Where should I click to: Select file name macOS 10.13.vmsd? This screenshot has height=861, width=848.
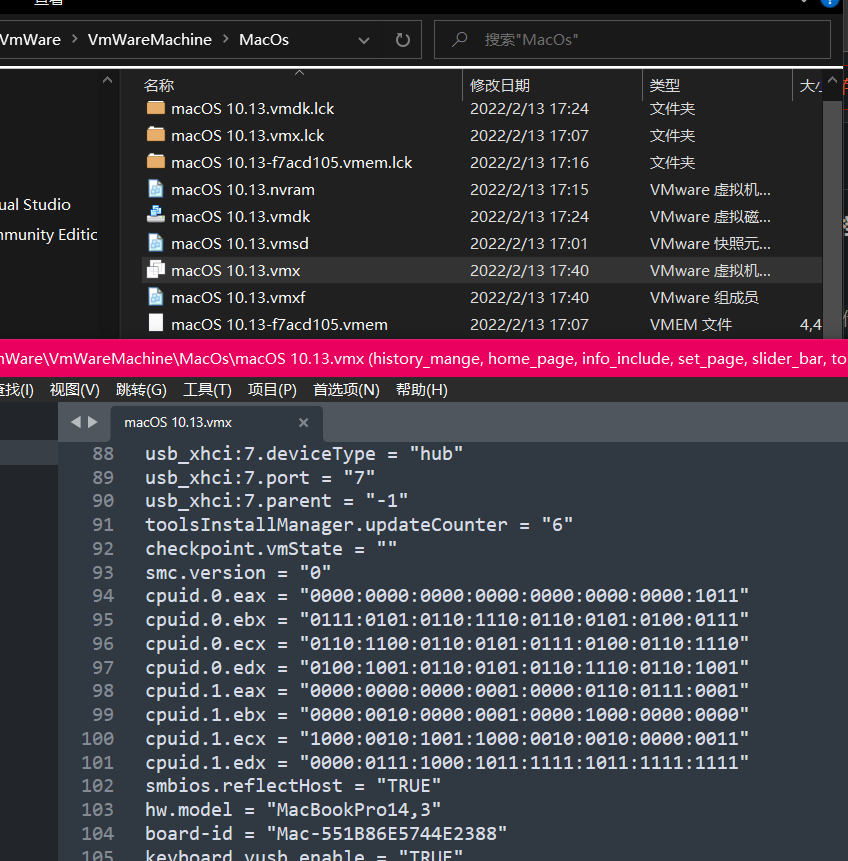click(239, 243)
